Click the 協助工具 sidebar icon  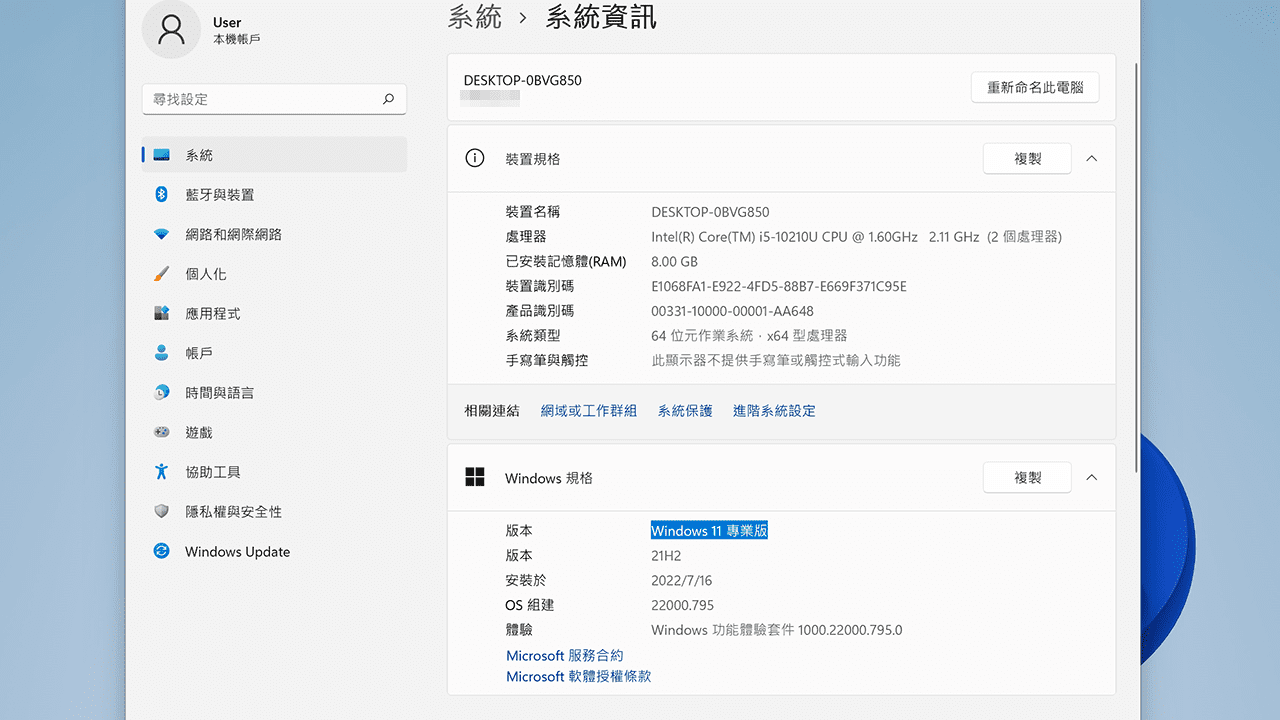pos(162,471)
